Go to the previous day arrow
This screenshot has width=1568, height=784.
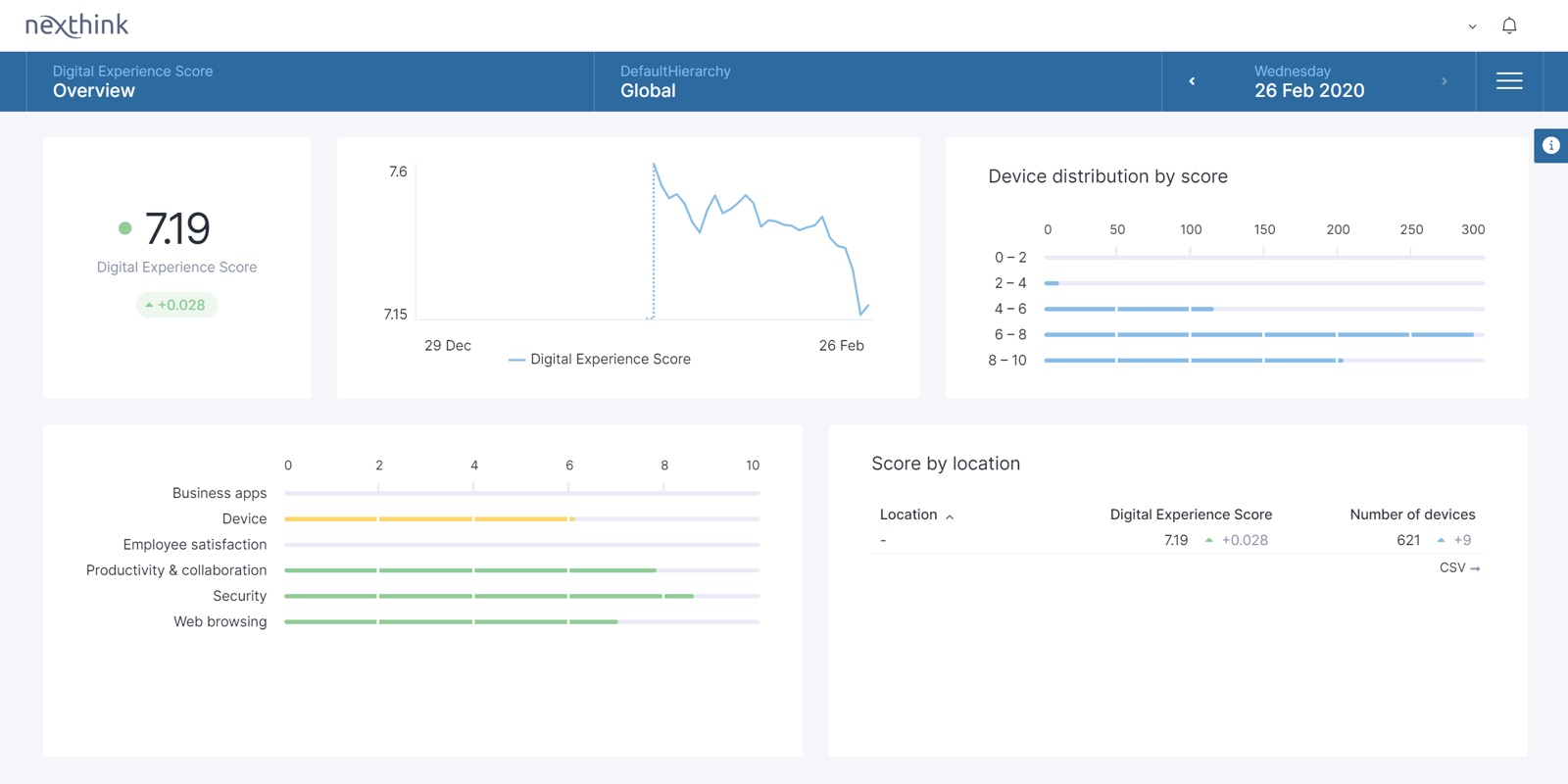(1192, 81)
